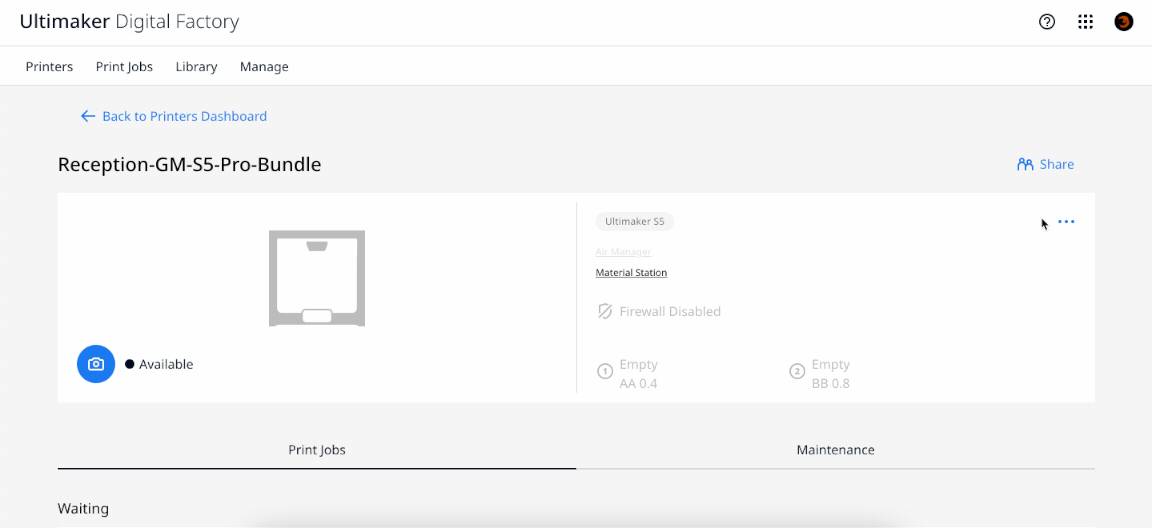Click the Ultimaker S5 model tag
This screenshot has width=1152, height=528.
pyautogui.click(x=635, y=221)
